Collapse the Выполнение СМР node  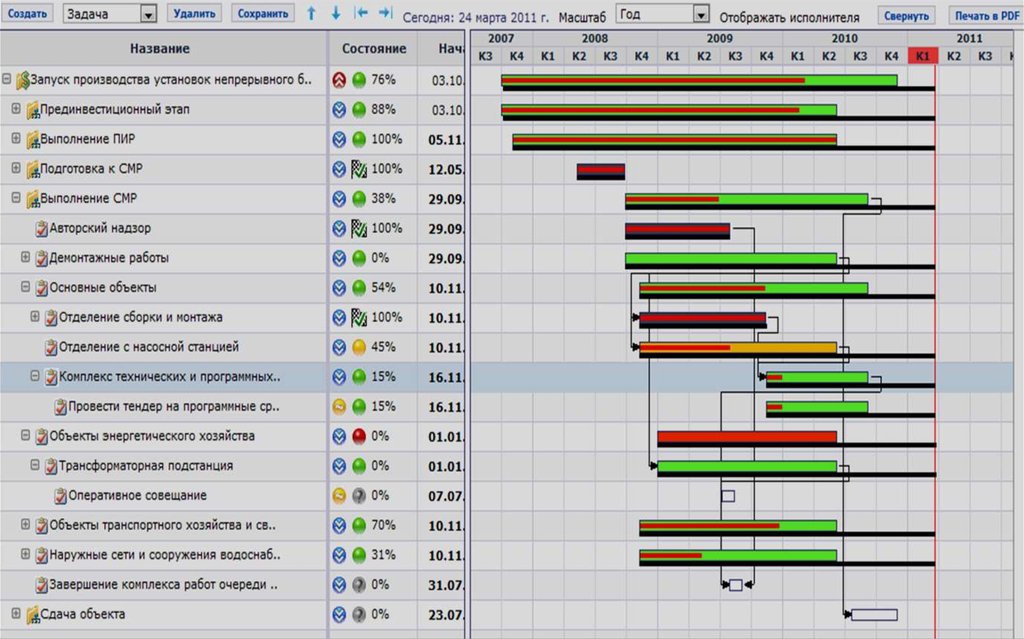pyautogui.click(x=16, y=198)
